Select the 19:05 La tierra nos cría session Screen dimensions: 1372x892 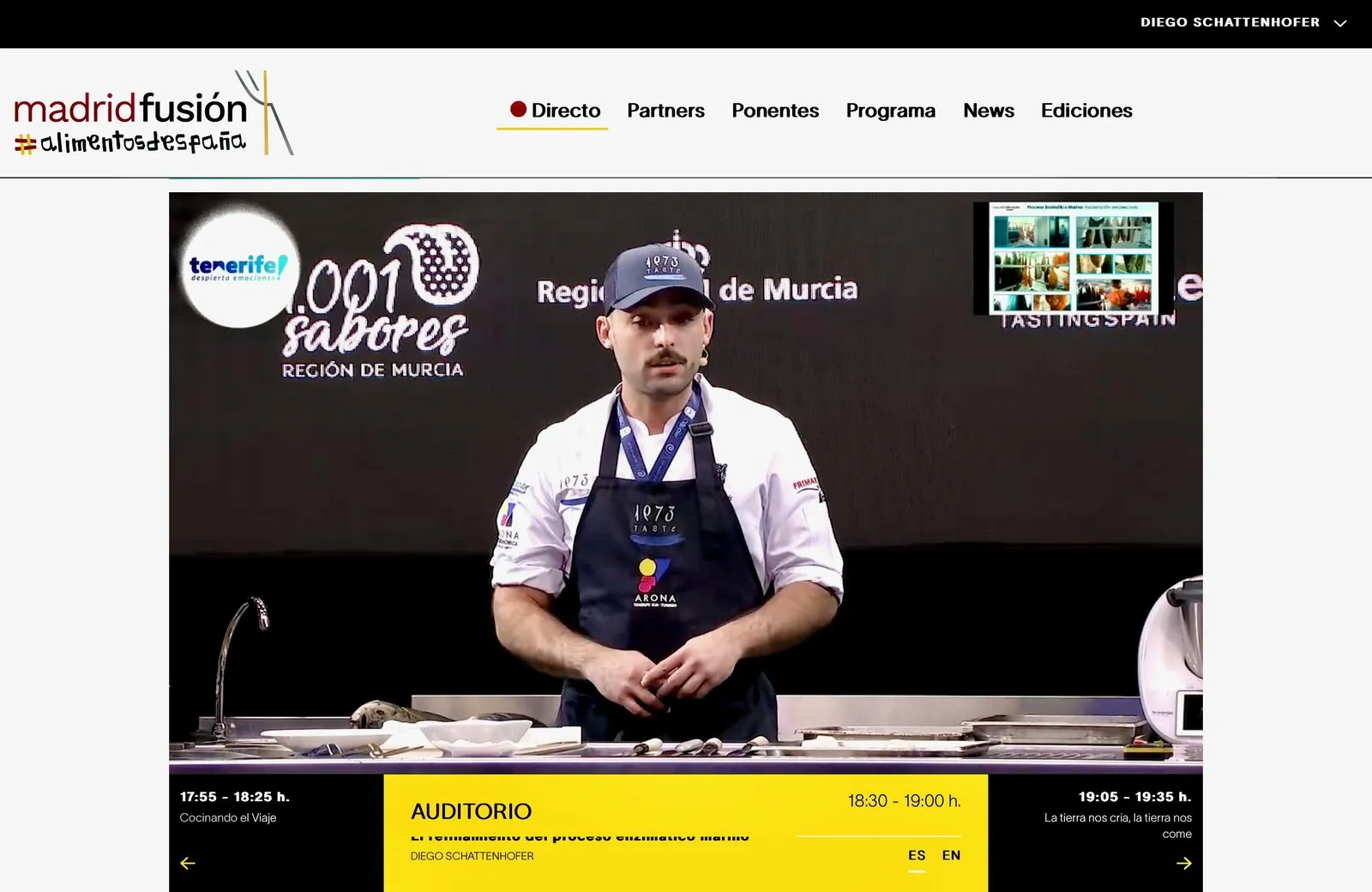pyautogui.click(x=1117, y=815)
